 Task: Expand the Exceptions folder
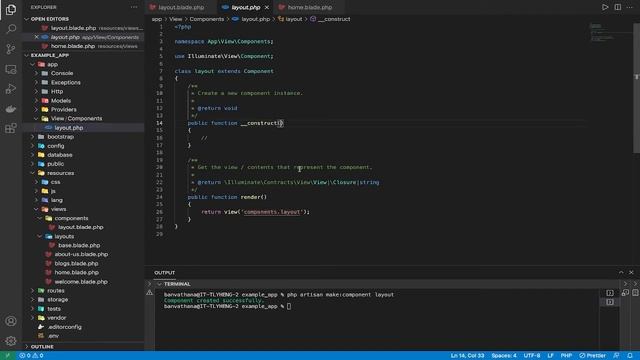click(65, 82)
